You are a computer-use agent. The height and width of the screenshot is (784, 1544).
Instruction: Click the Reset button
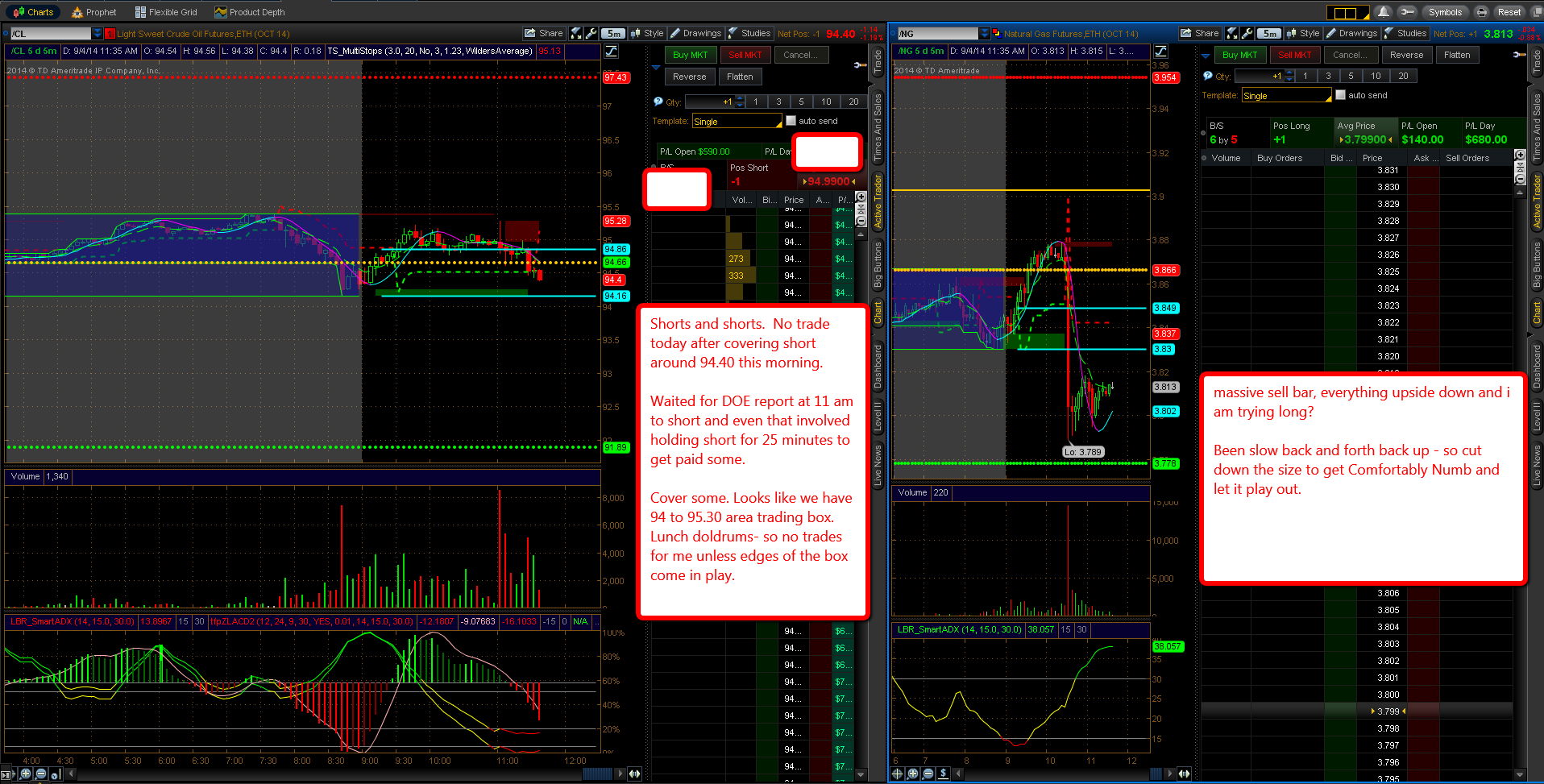(x=1509, y=12)
